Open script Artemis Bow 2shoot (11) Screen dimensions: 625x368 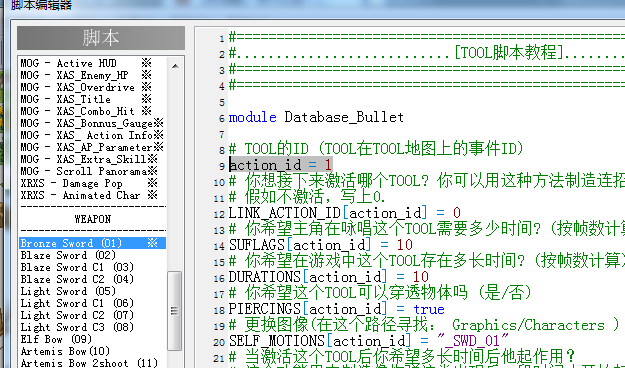(x=92, y=363)
